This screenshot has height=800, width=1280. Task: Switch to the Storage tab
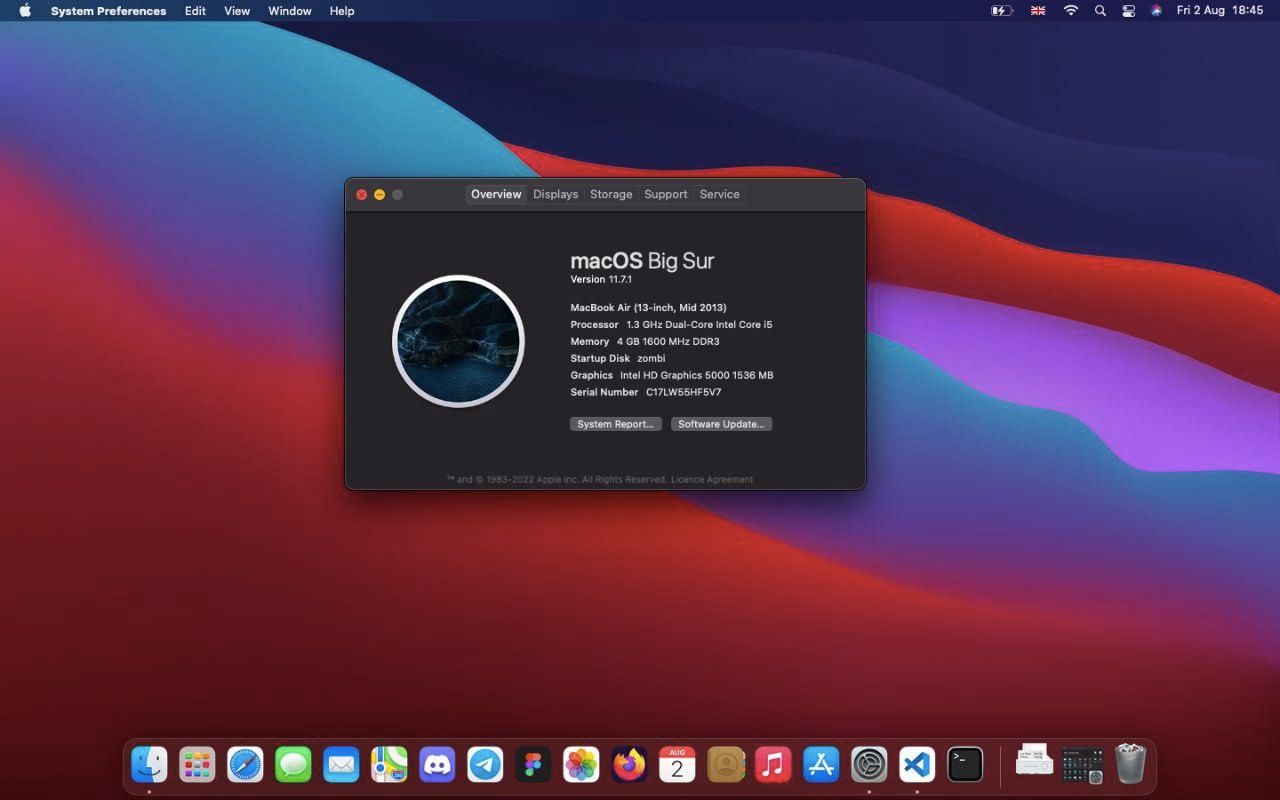point(611,194)
